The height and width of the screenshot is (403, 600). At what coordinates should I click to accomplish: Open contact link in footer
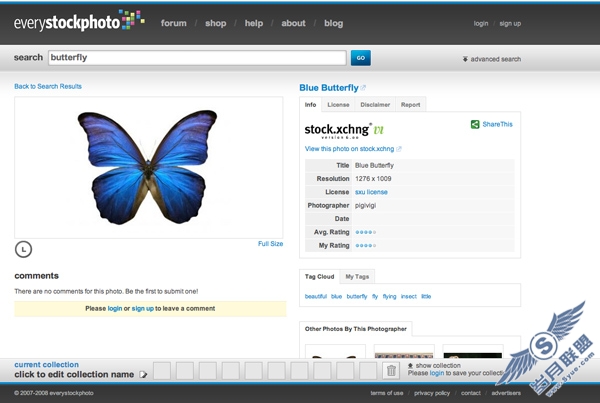pyautogui.click(x=471, y=393)
